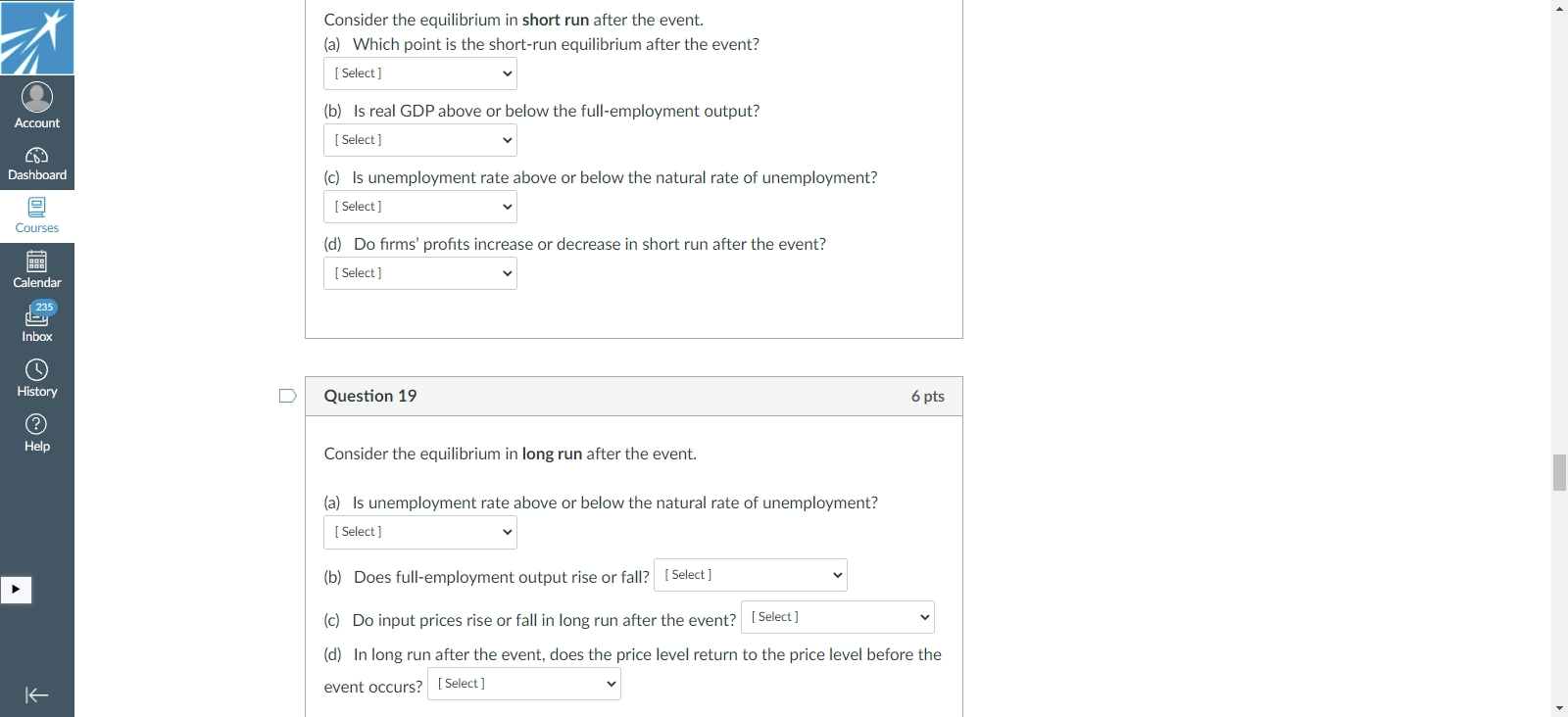
Task: Open the Inbox with 235 unread messages
Action: coord(36,322)
